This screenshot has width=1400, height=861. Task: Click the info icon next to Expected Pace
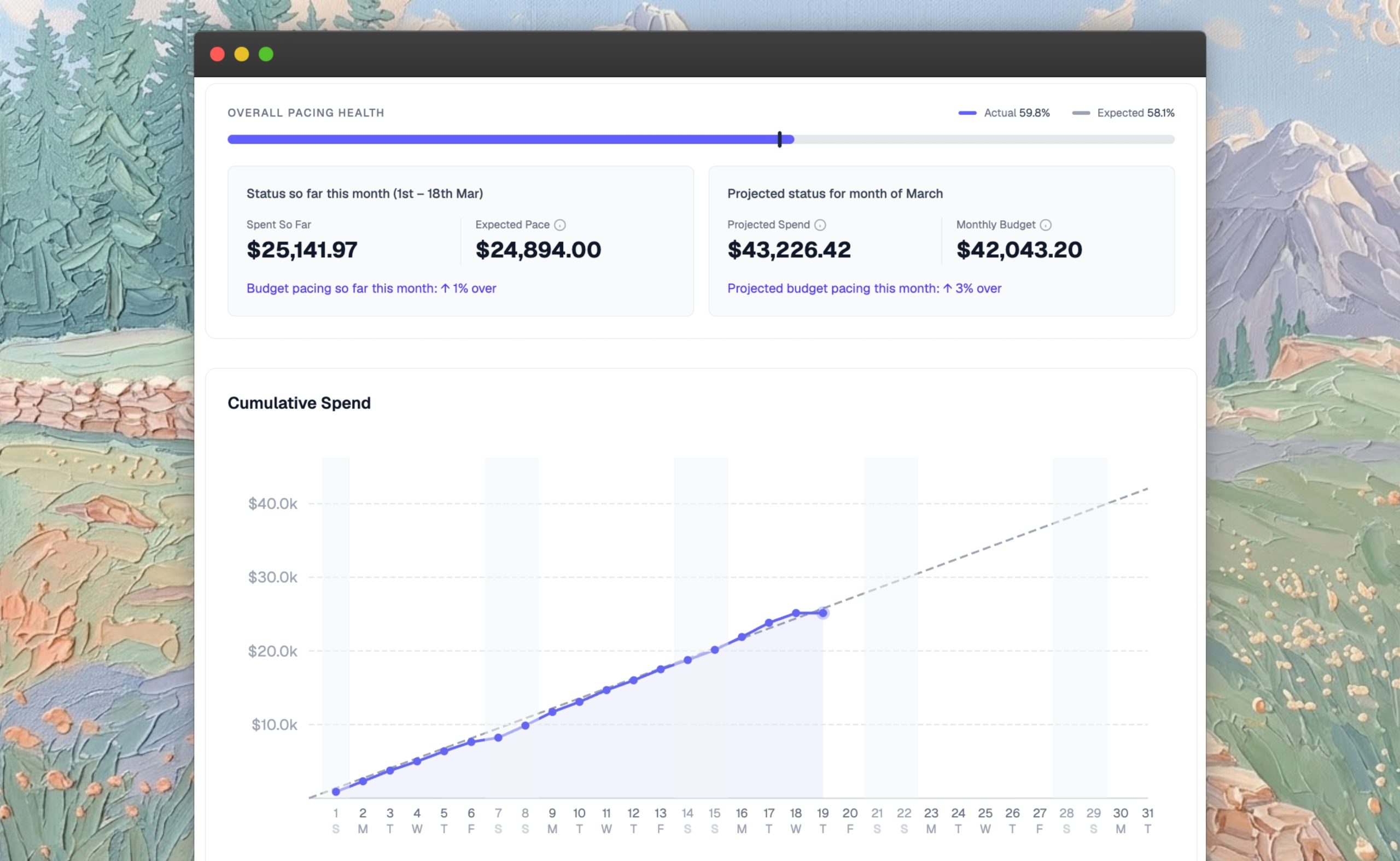click(560, 225)
